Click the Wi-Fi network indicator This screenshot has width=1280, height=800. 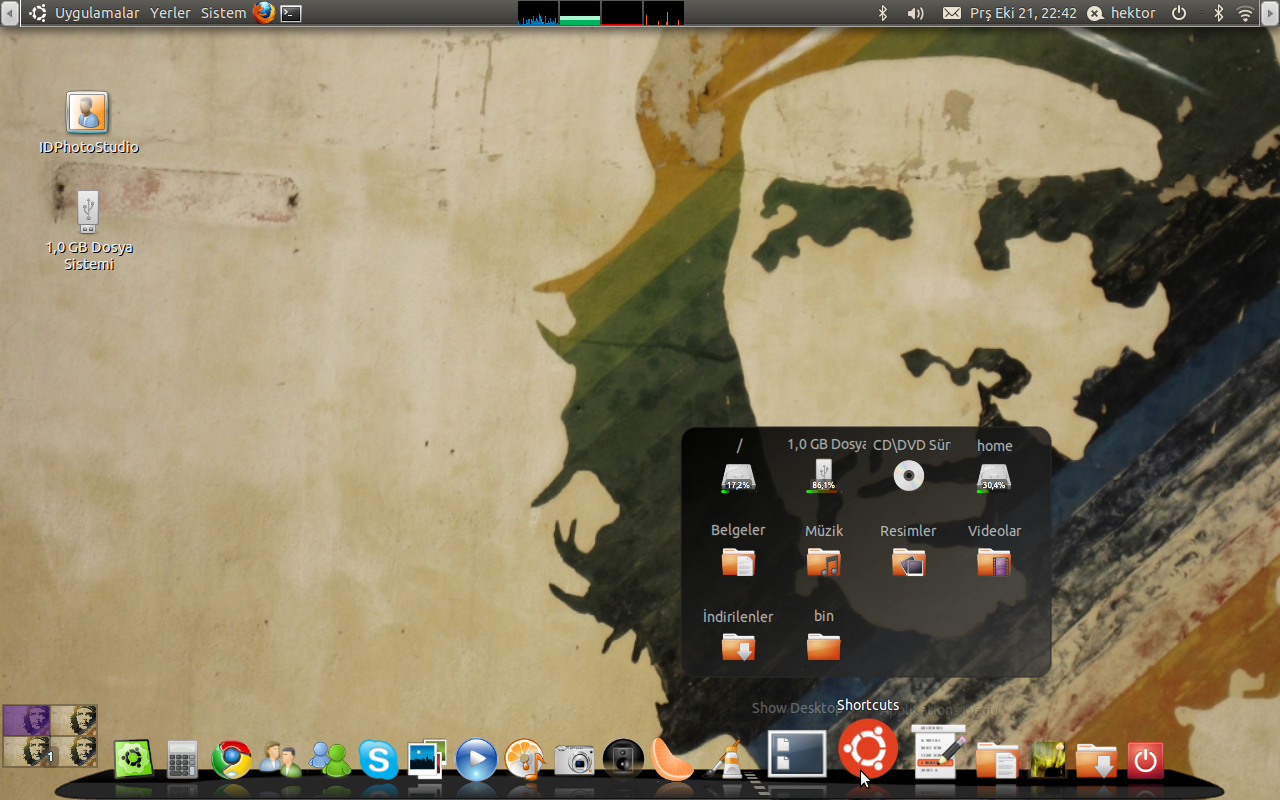coord(1245,13)
